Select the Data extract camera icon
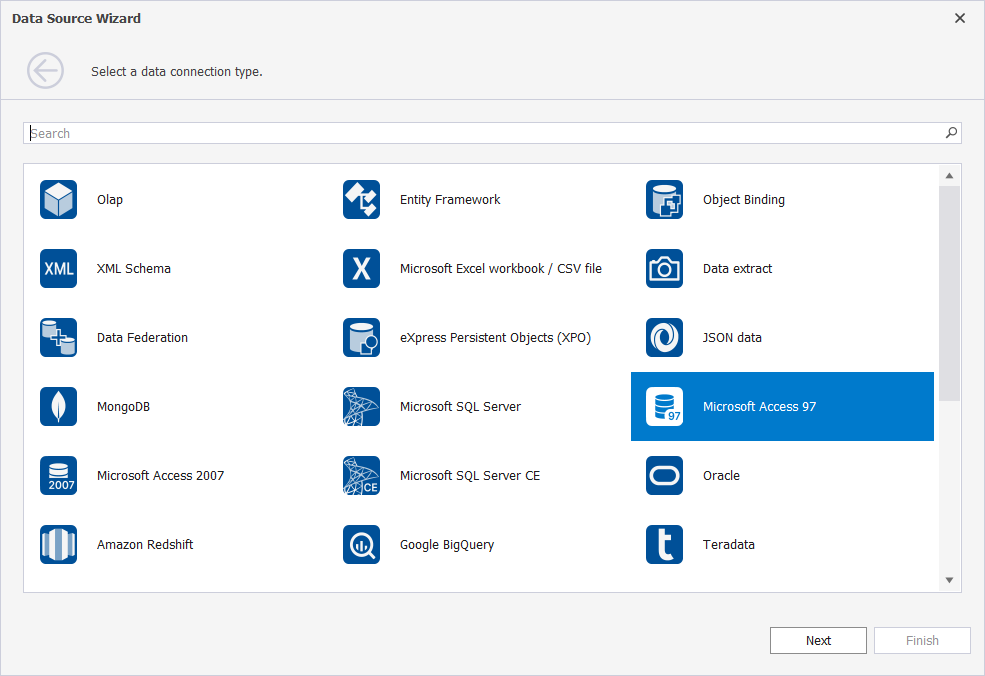Screen dimensions: 985x676 [664, 268]
